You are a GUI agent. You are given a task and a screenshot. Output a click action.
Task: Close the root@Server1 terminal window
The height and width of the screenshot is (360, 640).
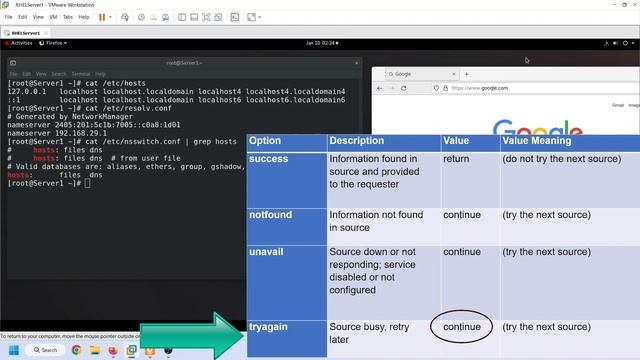click(x=356, y=63)
